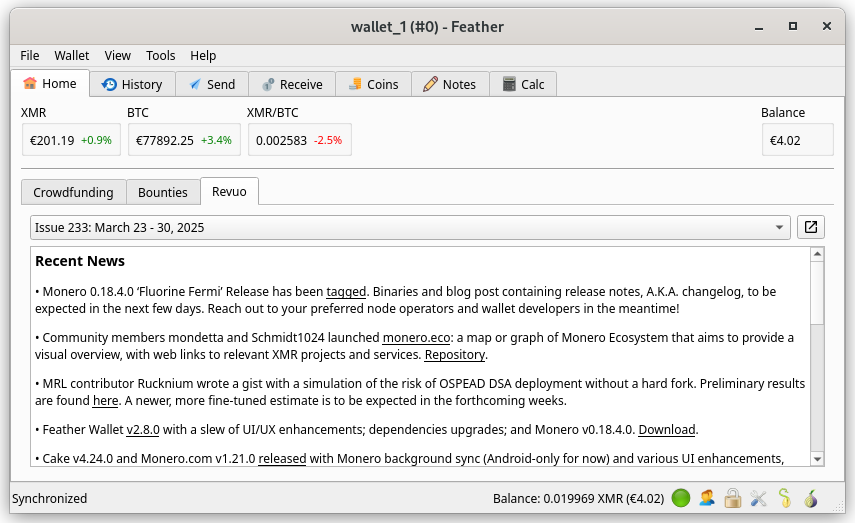The image size is (855, 523).
Task: Open Revuo issue in external browser icon
Action: click(811, 227)
